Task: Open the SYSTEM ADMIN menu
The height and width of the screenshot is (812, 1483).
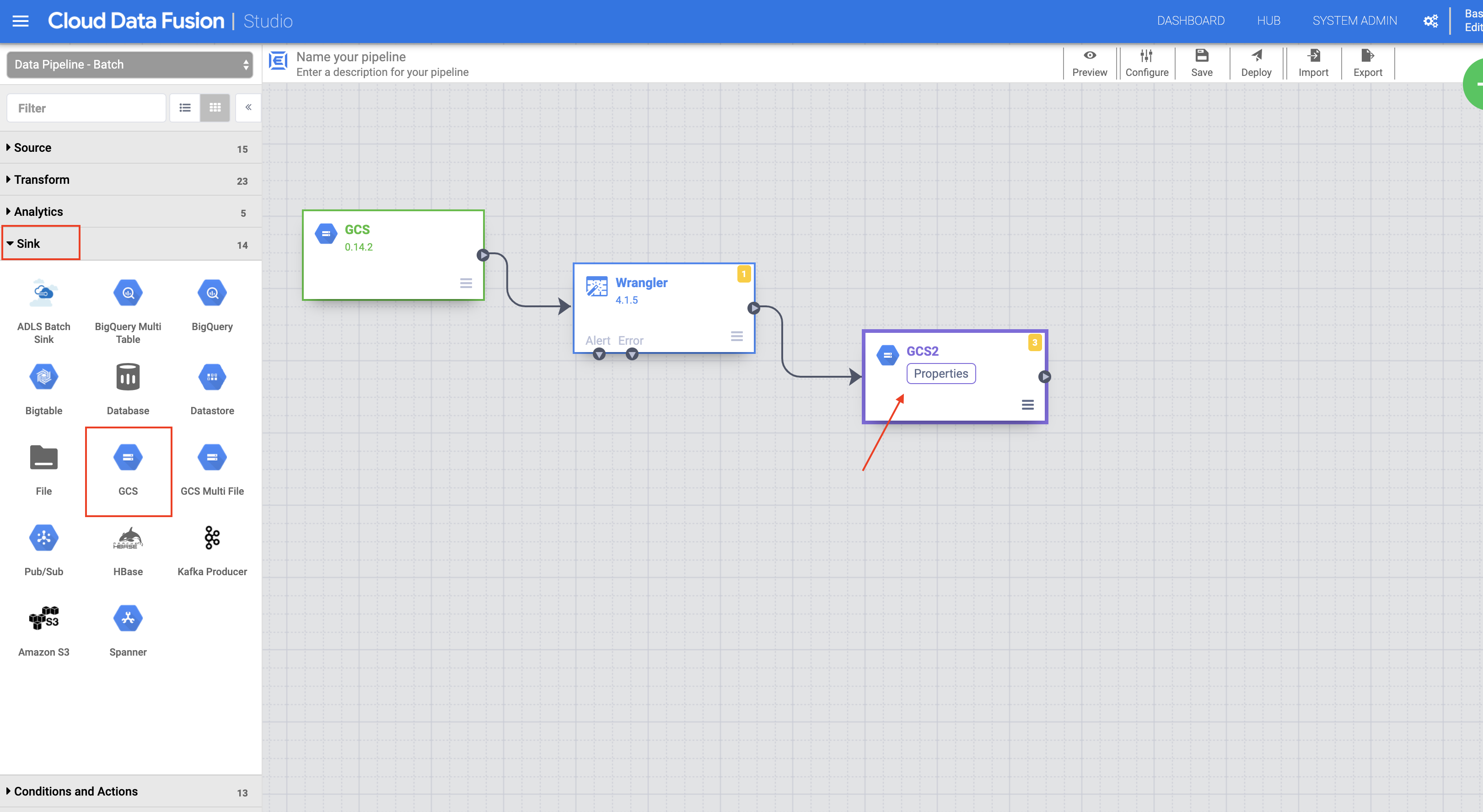Action: tap(1354, 20)
